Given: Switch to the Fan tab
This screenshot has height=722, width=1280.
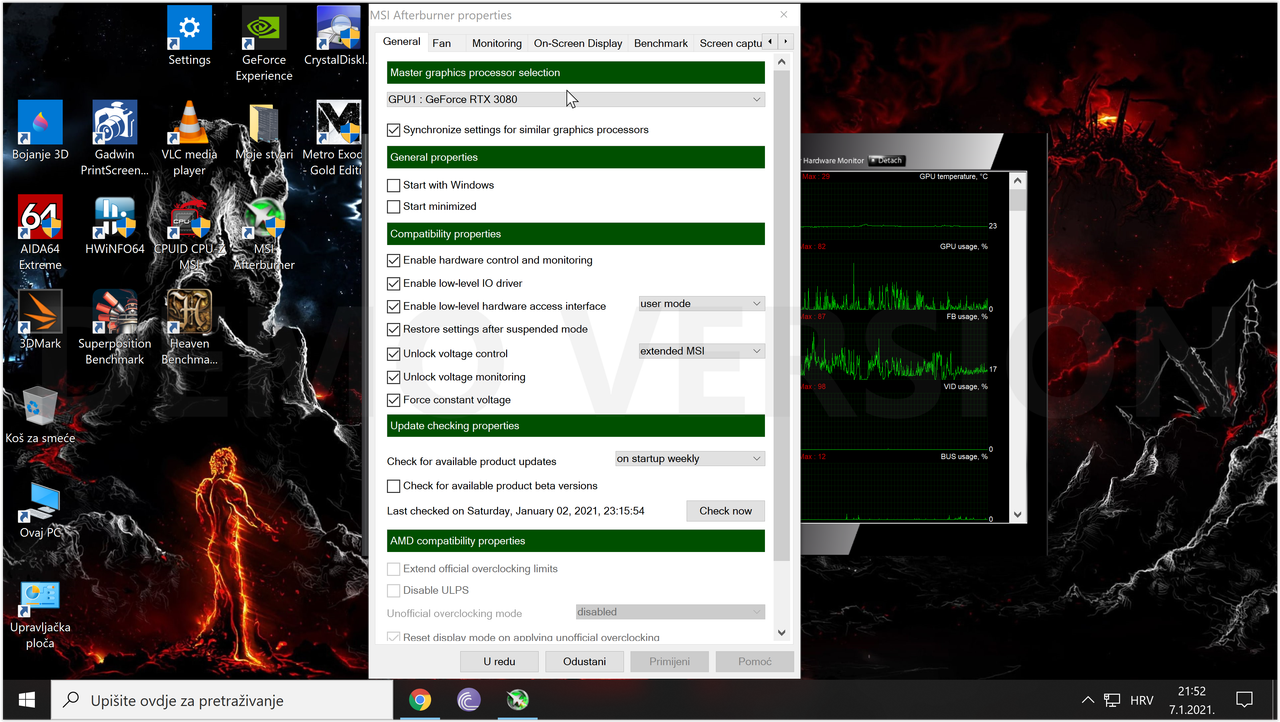Looking at the screenshot, I should pyautogui.click(x=441, y=43).
